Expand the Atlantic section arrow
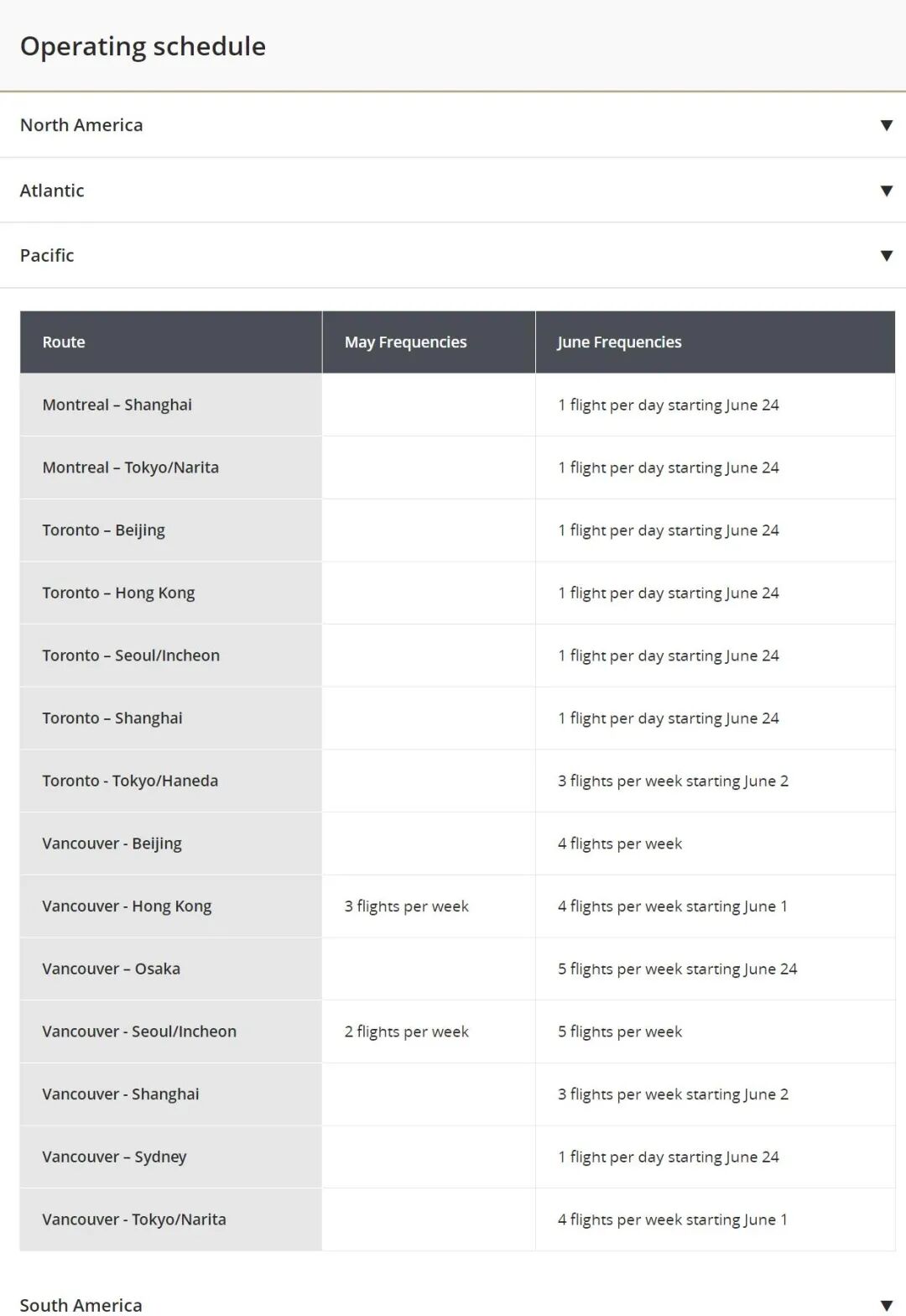This screenshot has height=1316, width=906. click(x=886, y=191)
